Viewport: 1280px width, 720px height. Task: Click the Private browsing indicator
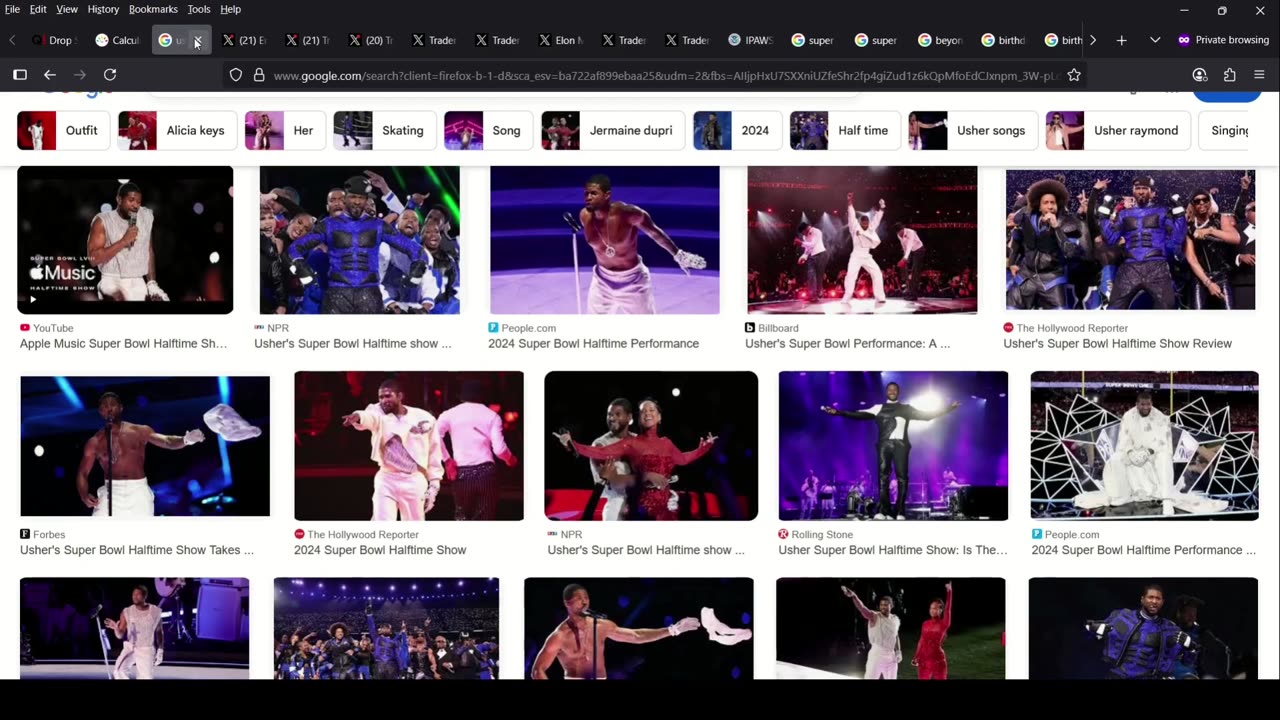pyautogui.click(x=1223, y=40)
